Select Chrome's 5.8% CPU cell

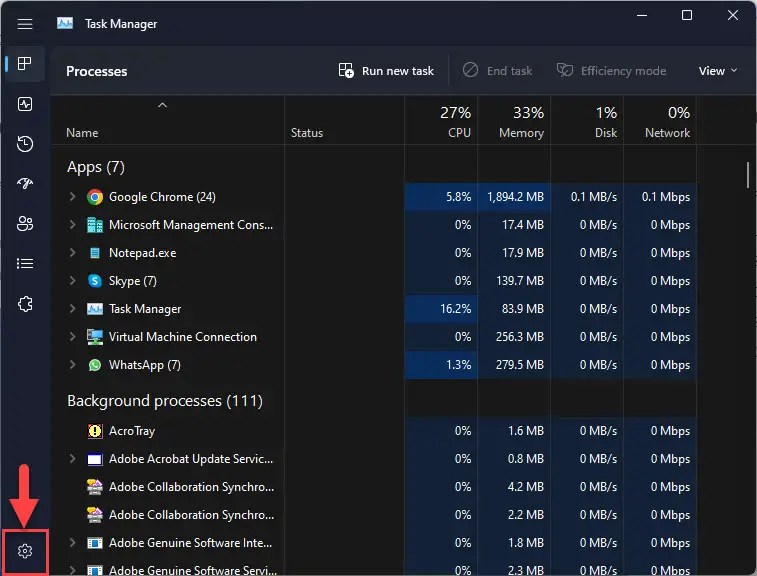[441, 197]
